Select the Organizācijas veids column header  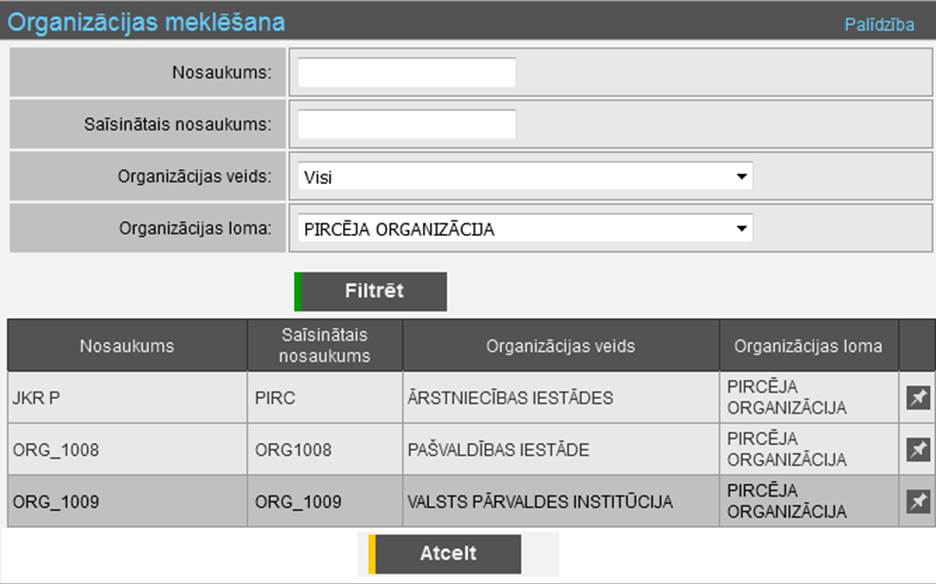click(560, 346)
